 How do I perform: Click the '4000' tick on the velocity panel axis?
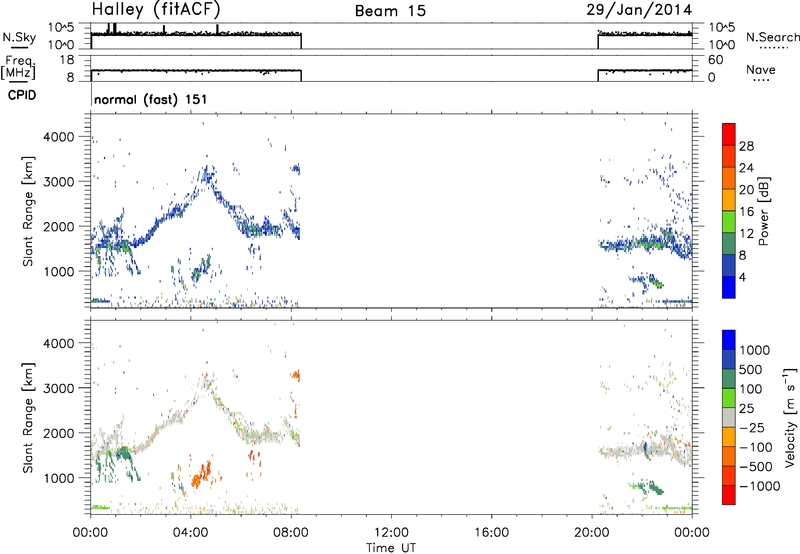[x=58, y=343]
